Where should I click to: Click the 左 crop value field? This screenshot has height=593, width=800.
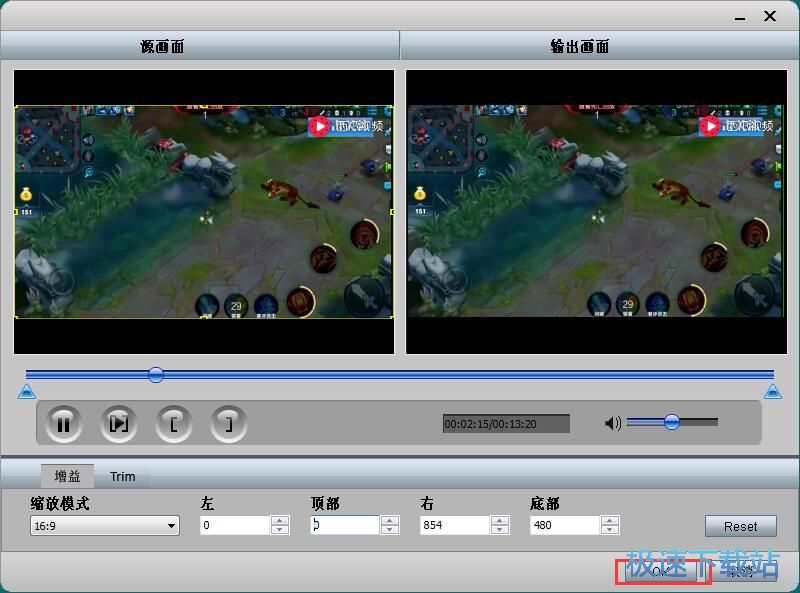pos(235,525)
